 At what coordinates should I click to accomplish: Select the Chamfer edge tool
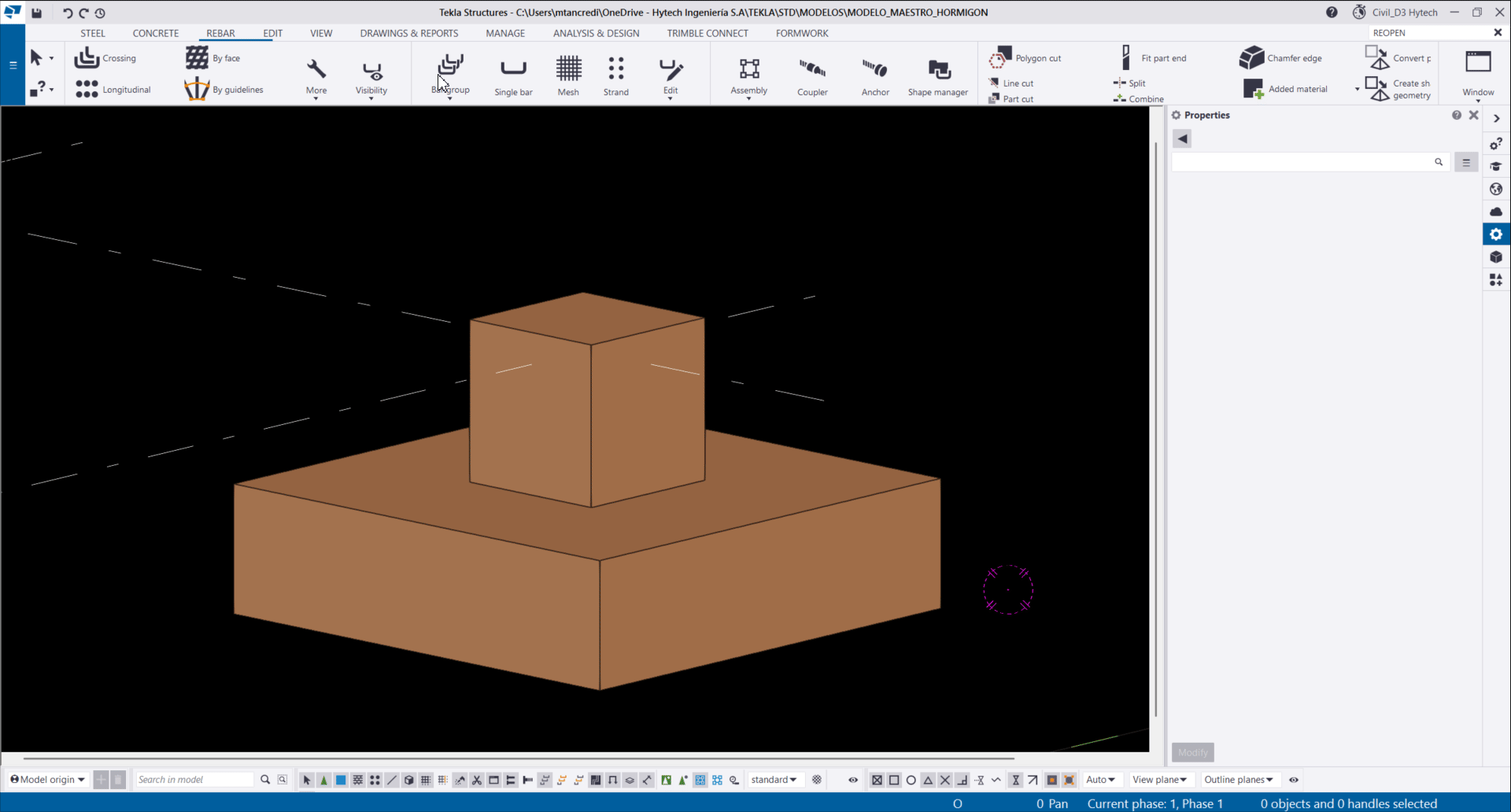click(x=1281, y=58)
